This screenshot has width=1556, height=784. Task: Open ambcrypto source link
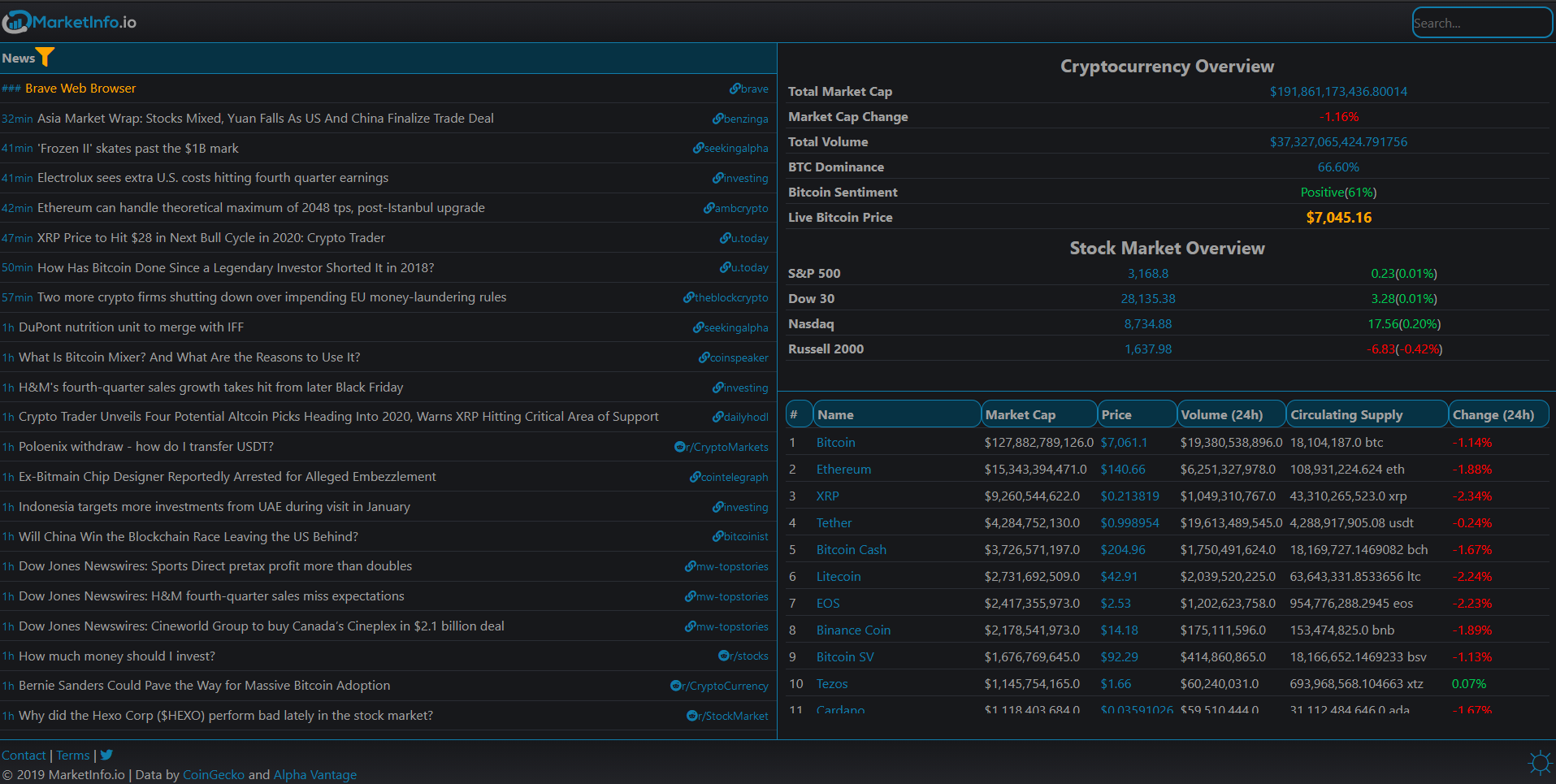pyautogui.click(x=736, y=208)
